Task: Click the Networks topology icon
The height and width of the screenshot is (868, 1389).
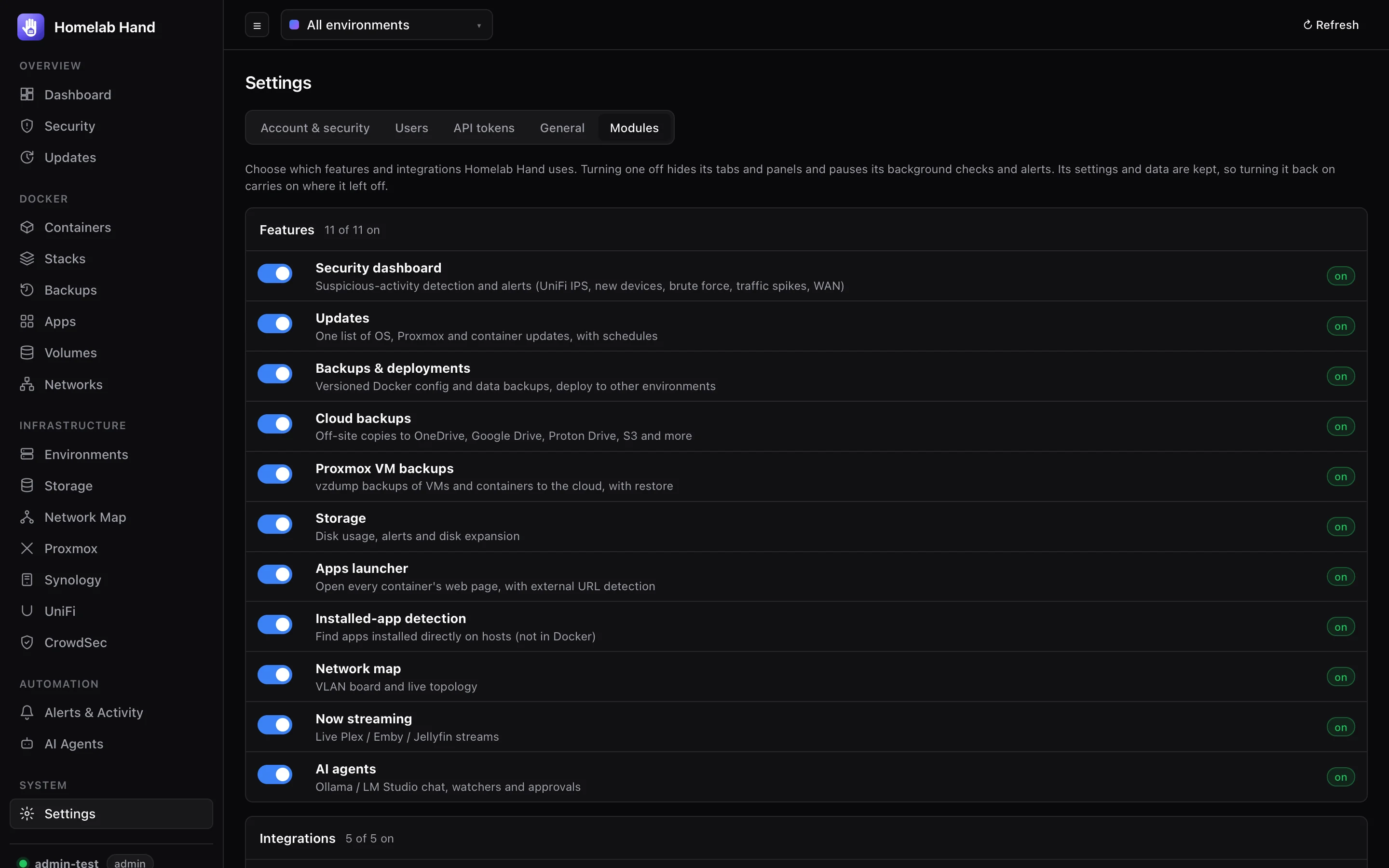Action: (x=27, y=384)
